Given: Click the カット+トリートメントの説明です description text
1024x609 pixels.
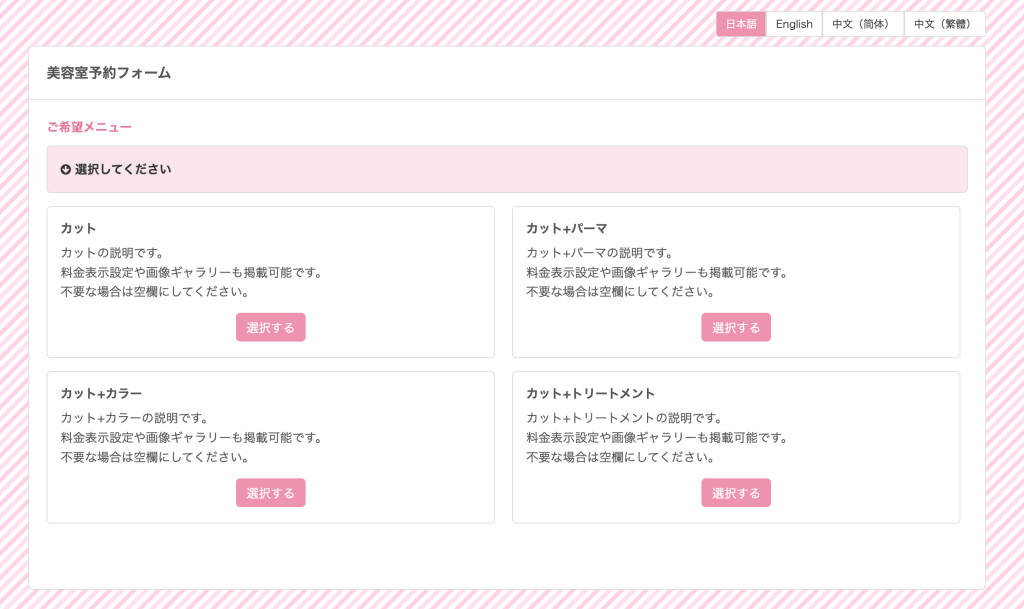Looking at the screenshot, I should [x=624, y=418].
